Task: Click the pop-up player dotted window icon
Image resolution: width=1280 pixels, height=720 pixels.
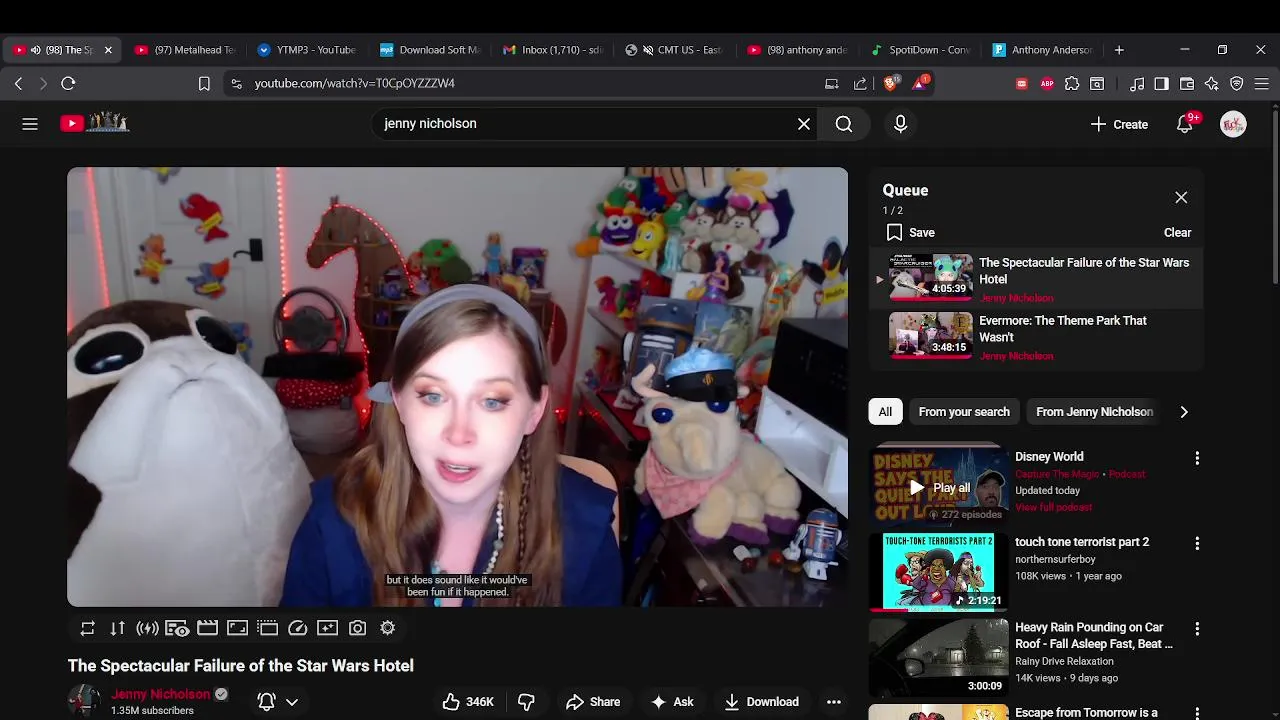Action: click(x=267, y=628)
